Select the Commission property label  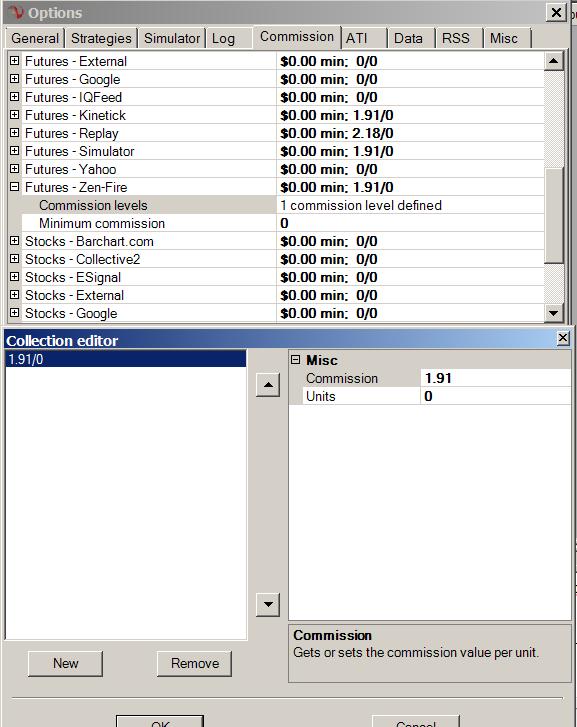342,378
